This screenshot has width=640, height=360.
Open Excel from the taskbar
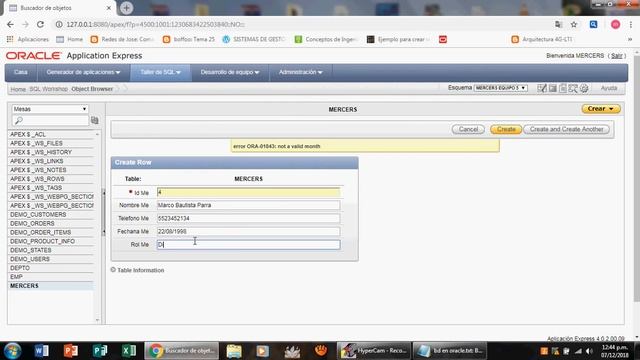pos(129,351)
